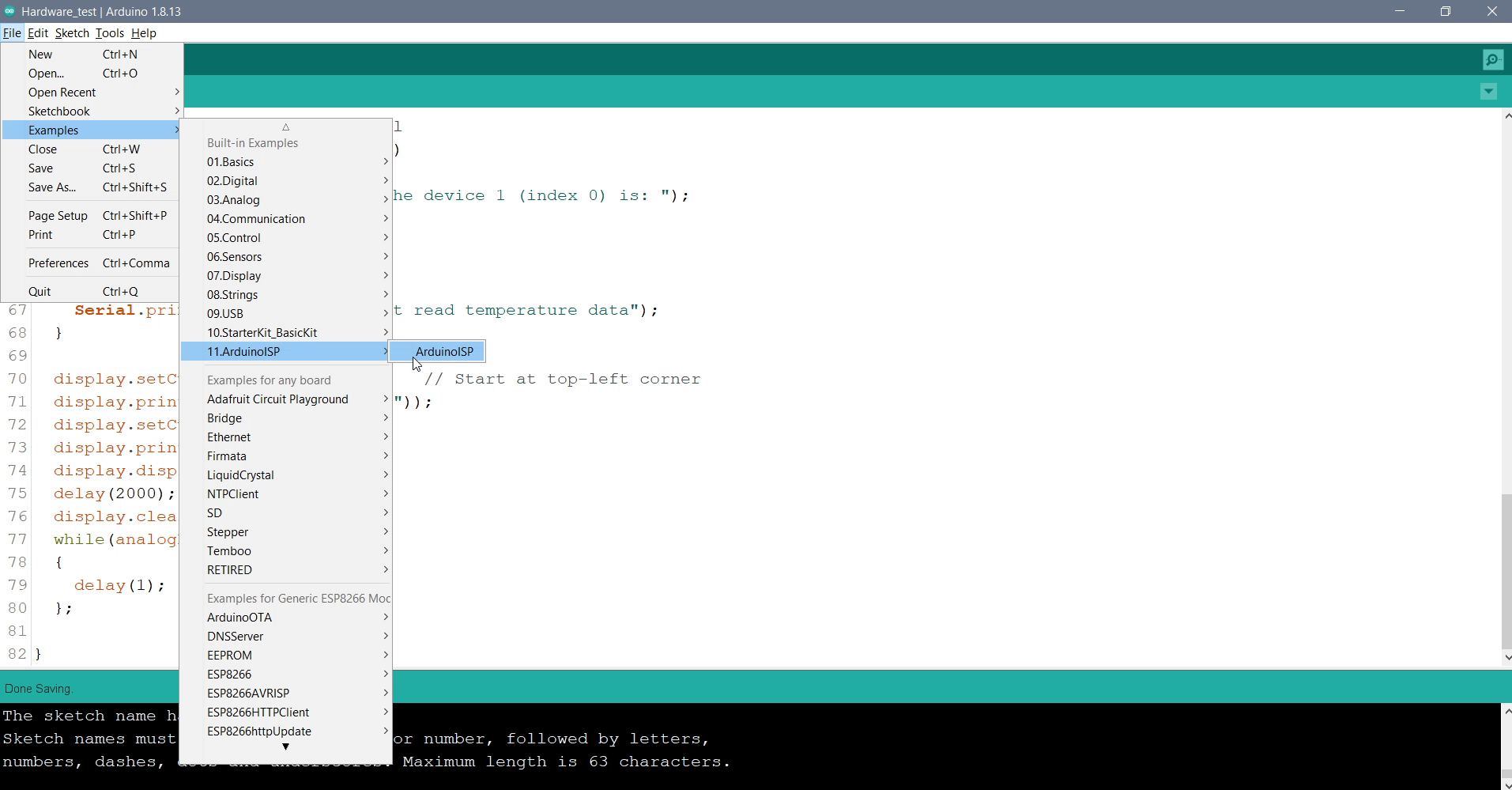
Task: Expand 07.Display examples
Action: pyautogui.click(x=286, y=276)
